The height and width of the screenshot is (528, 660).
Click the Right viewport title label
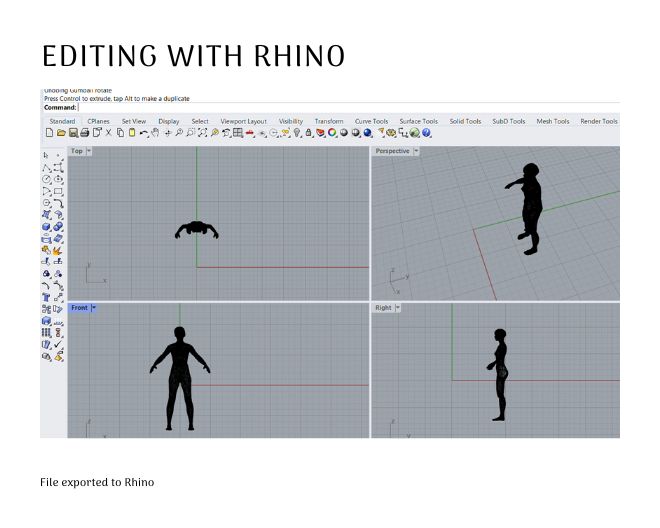383,308
